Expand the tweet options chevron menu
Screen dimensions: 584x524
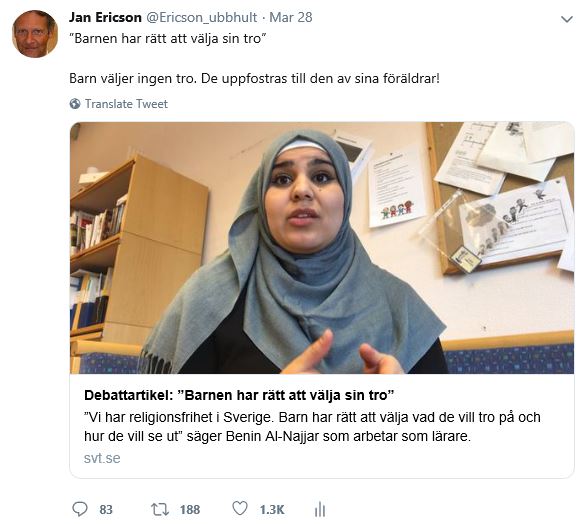tap(566, 19)
